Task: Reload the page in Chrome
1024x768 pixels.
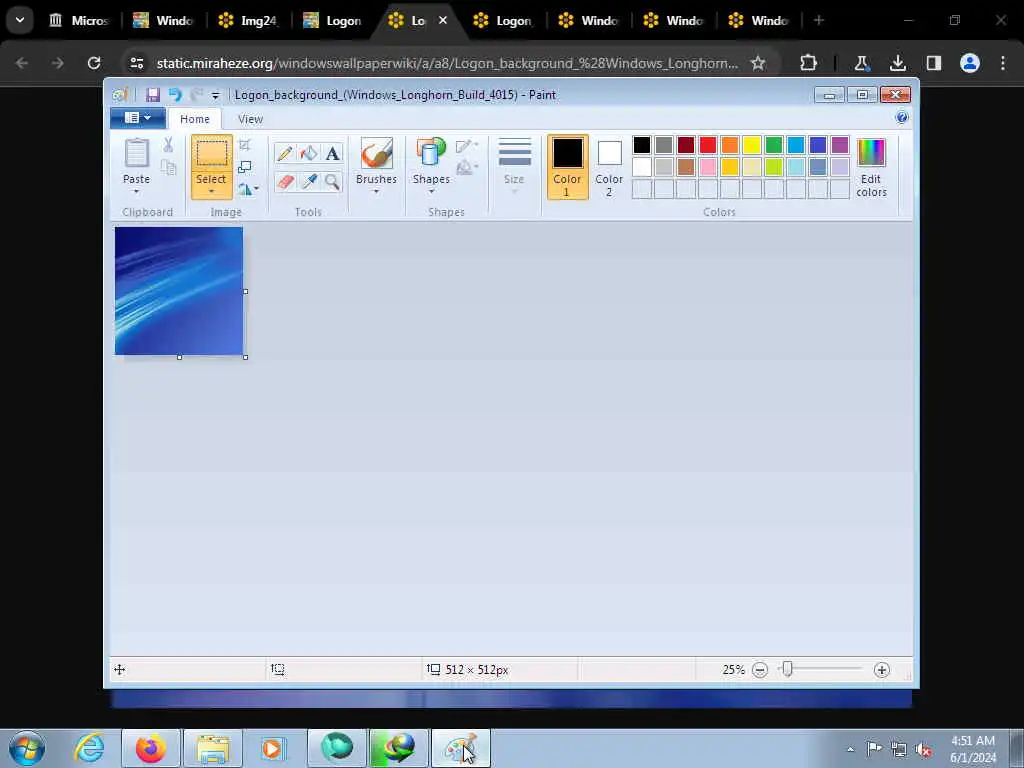Action: tap(94, 63)
